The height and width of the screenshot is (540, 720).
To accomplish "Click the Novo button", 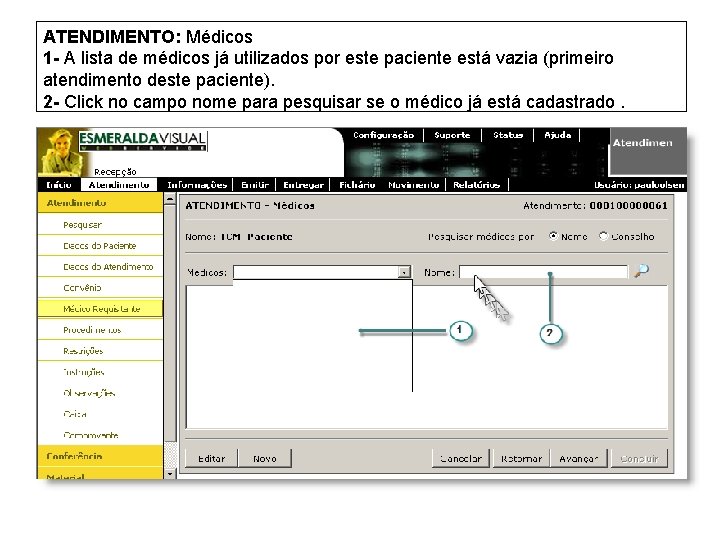I will click(x=265, y=459).
